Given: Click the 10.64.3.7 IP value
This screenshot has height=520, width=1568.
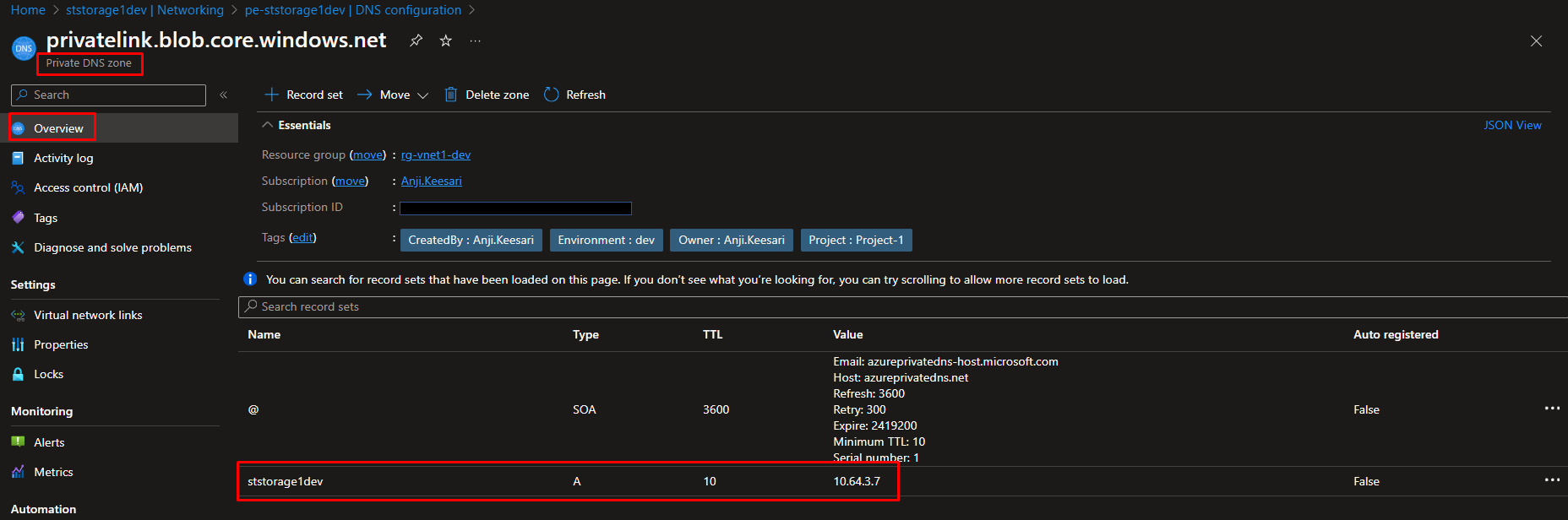Looking at the screenshot, I should tap(857, 481).
